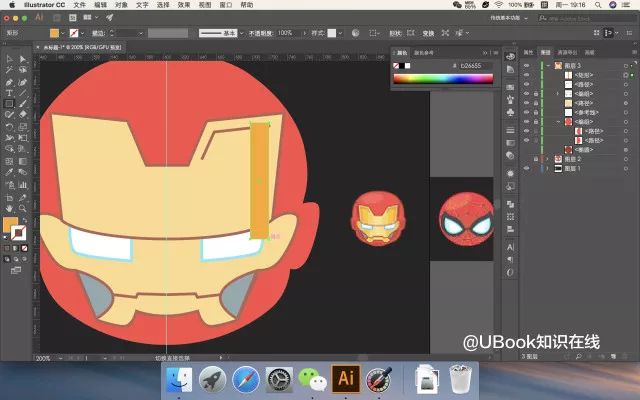This screenshot has height=400, width=640.
Task: Open the 效果 menu
Action: point(184,5)
